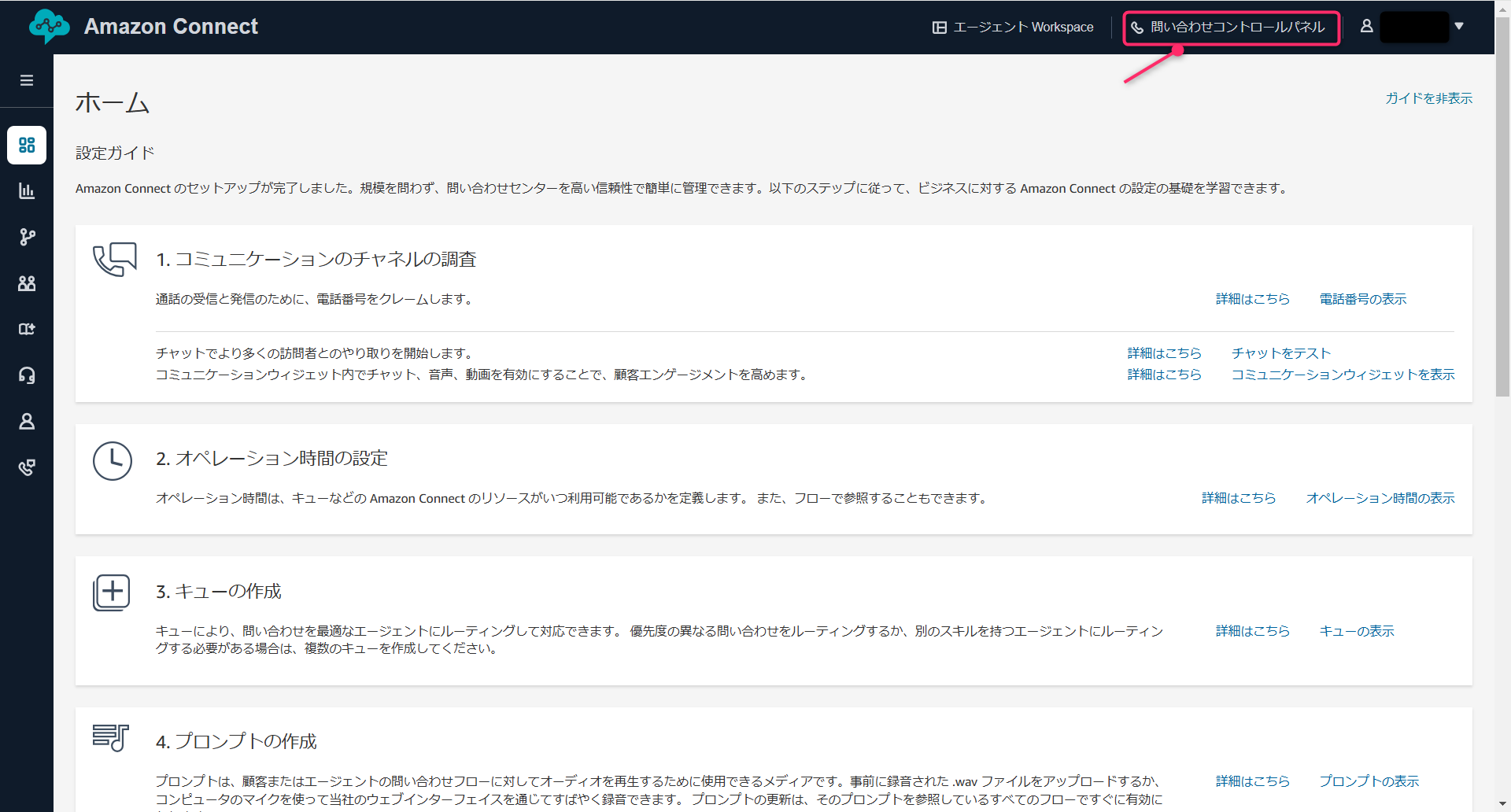
Task: Open the bar chart analytics sidebar icon
Action: 27,191
